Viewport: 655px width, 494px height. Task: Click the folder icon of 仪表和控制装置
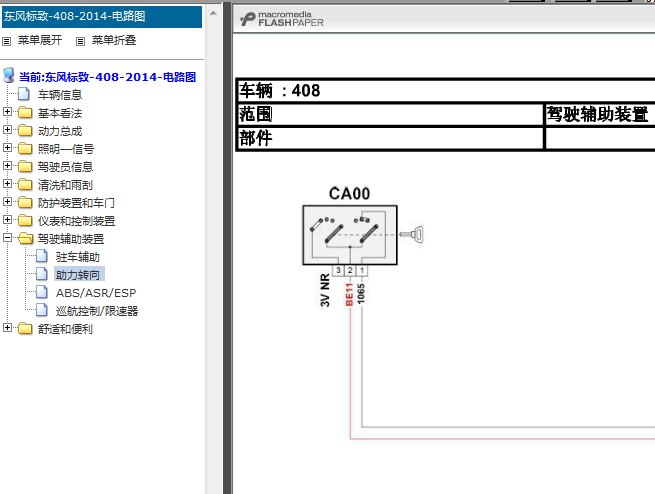[25, 220]
